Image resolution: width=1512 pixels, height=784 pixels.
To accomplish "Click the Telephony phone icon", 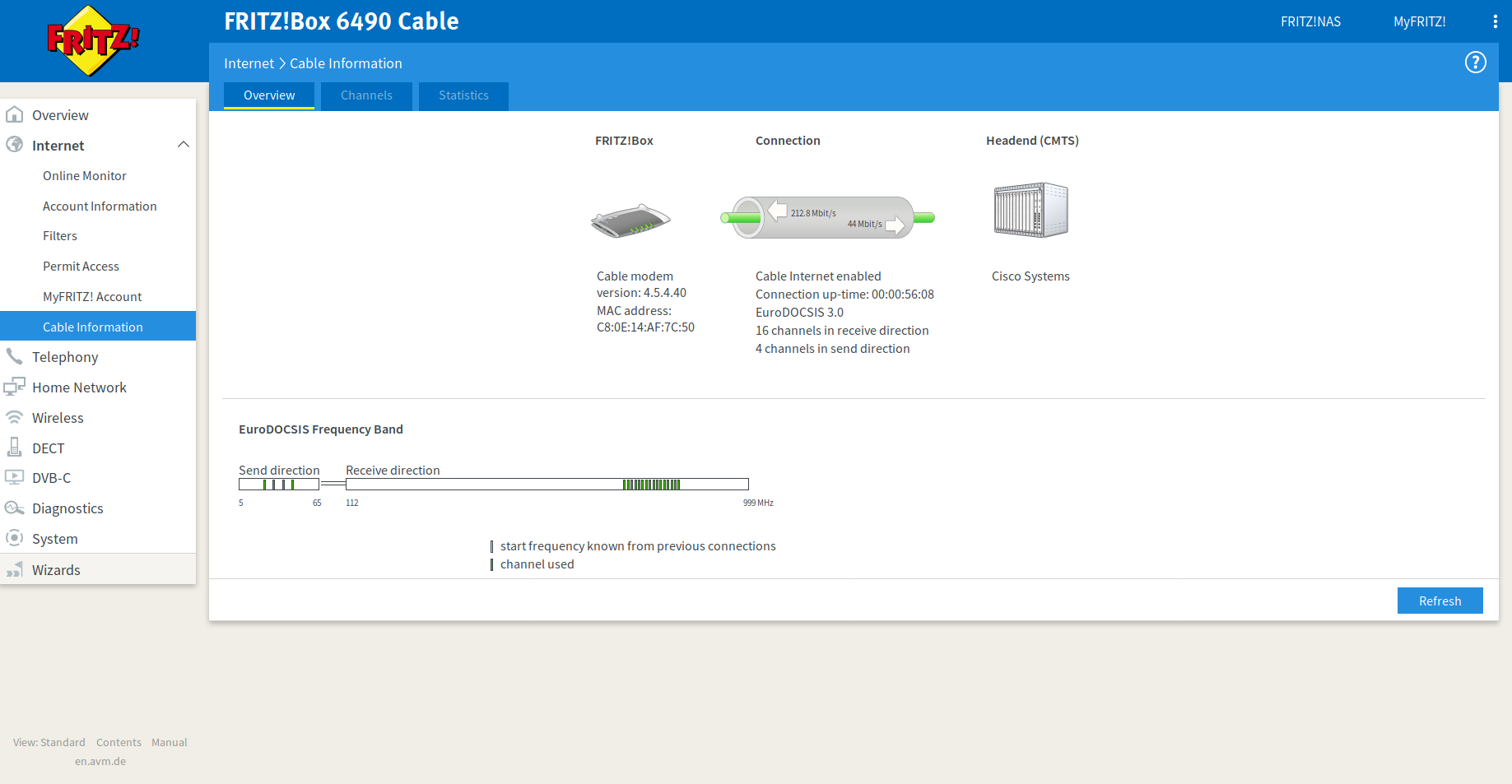I will [x=14, y=357].
